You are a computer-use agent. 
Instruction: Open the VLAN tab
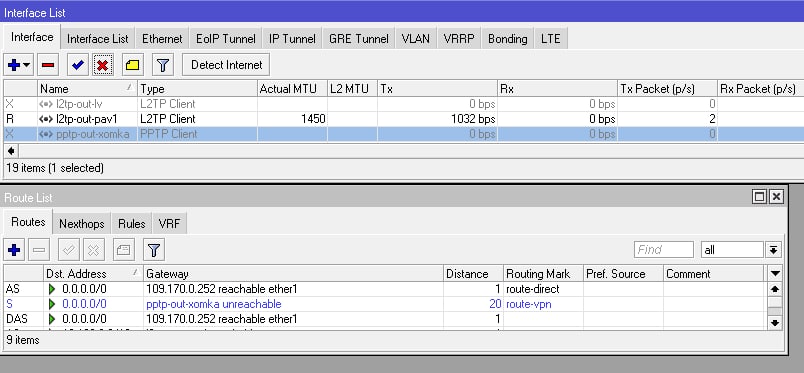[x=415, y=39]
